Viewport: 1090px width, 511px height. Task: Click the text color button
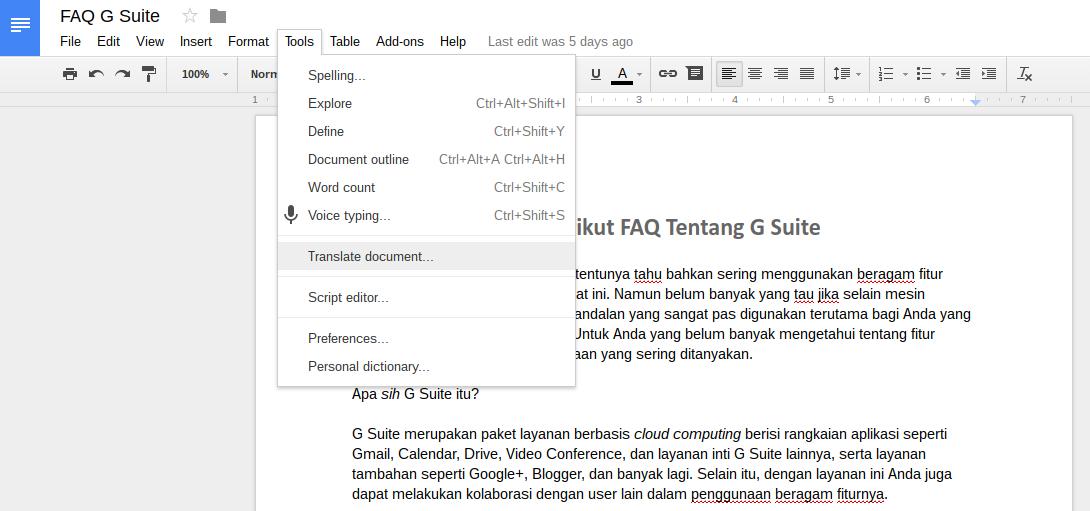(622, 74)
